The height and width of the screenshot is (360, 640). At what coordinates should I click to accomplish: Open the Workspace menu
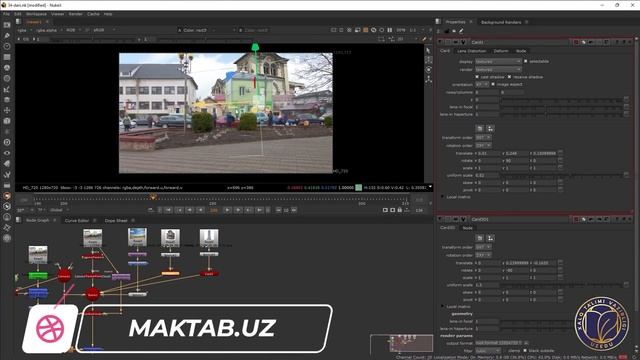point(36,14)
